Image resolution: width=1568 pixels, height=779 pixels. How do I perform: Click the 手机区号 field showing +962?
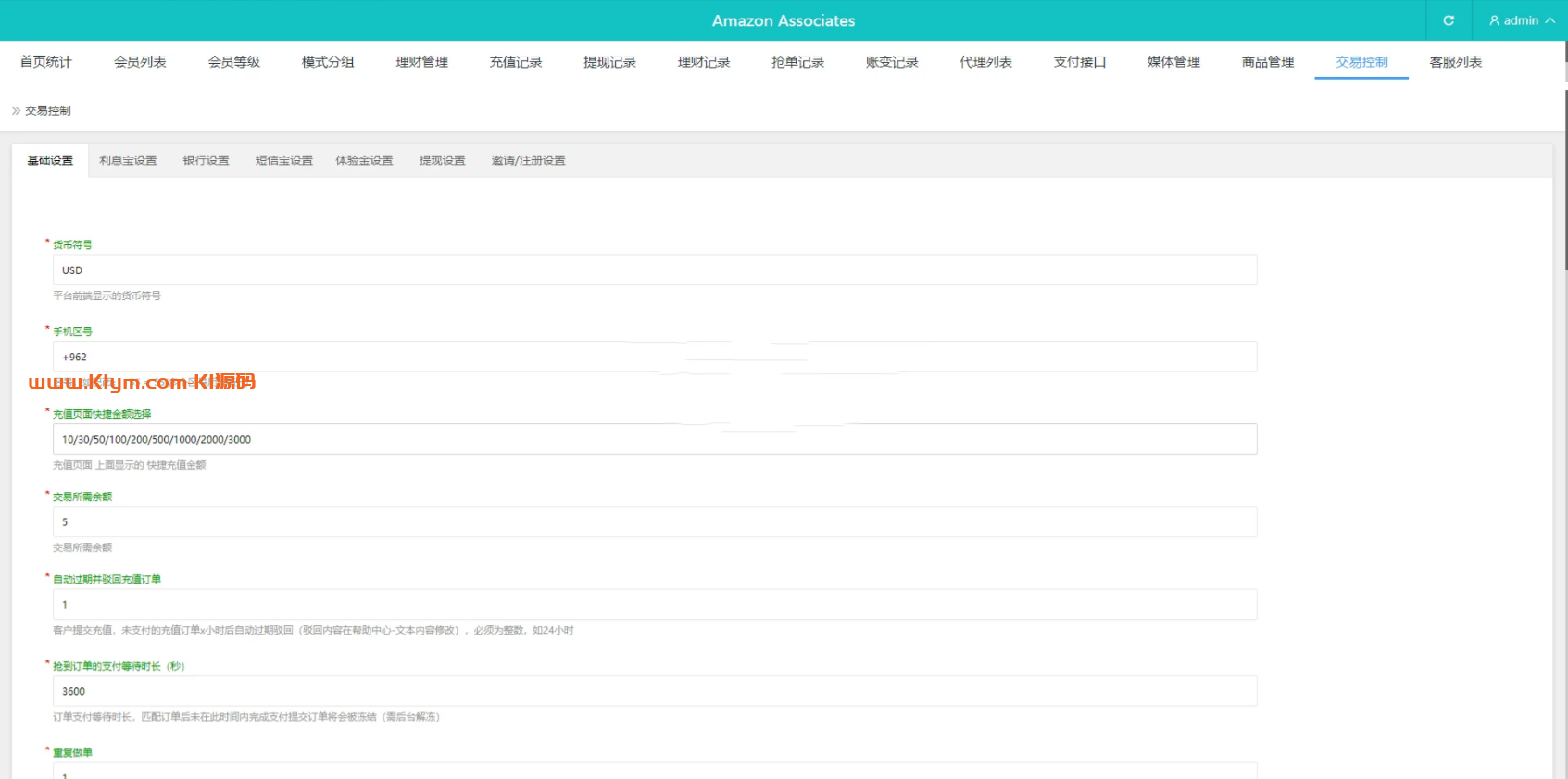(654, 357)
